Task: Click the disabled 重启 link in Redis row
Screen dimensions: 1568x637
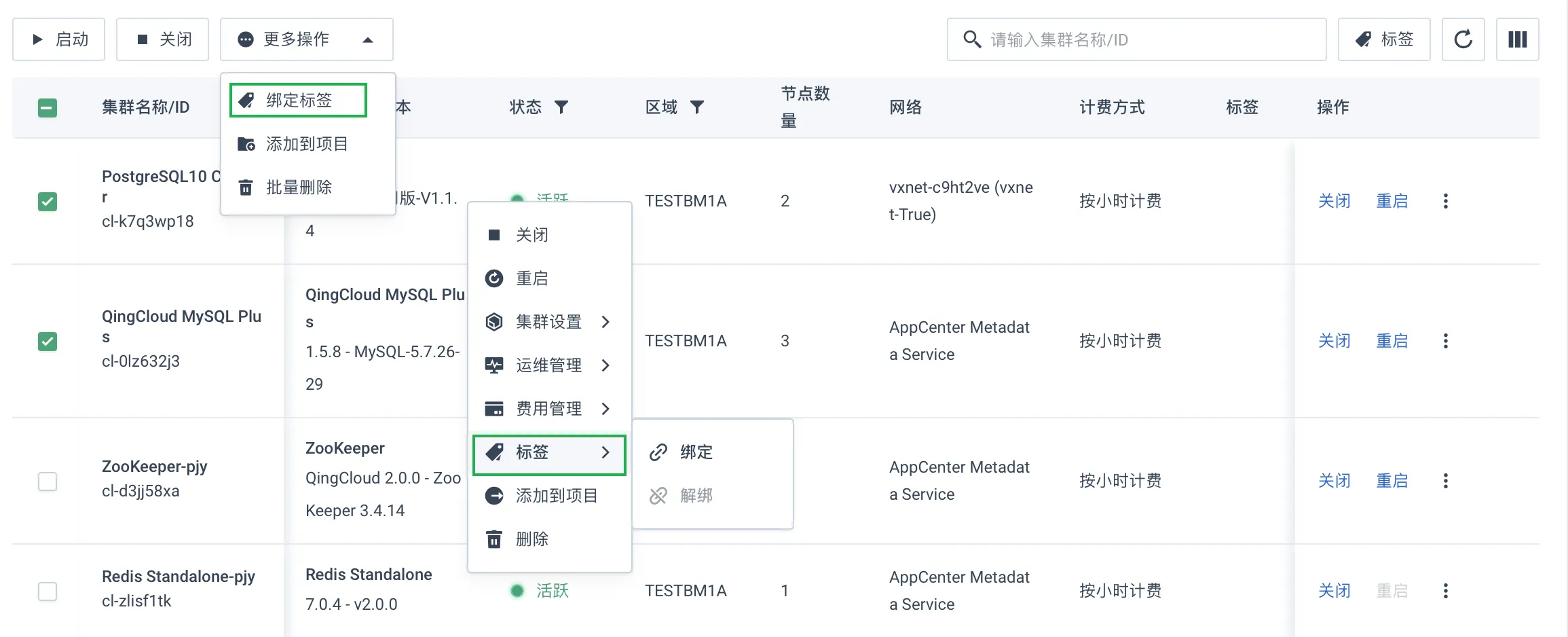Action: (1392, 591)
